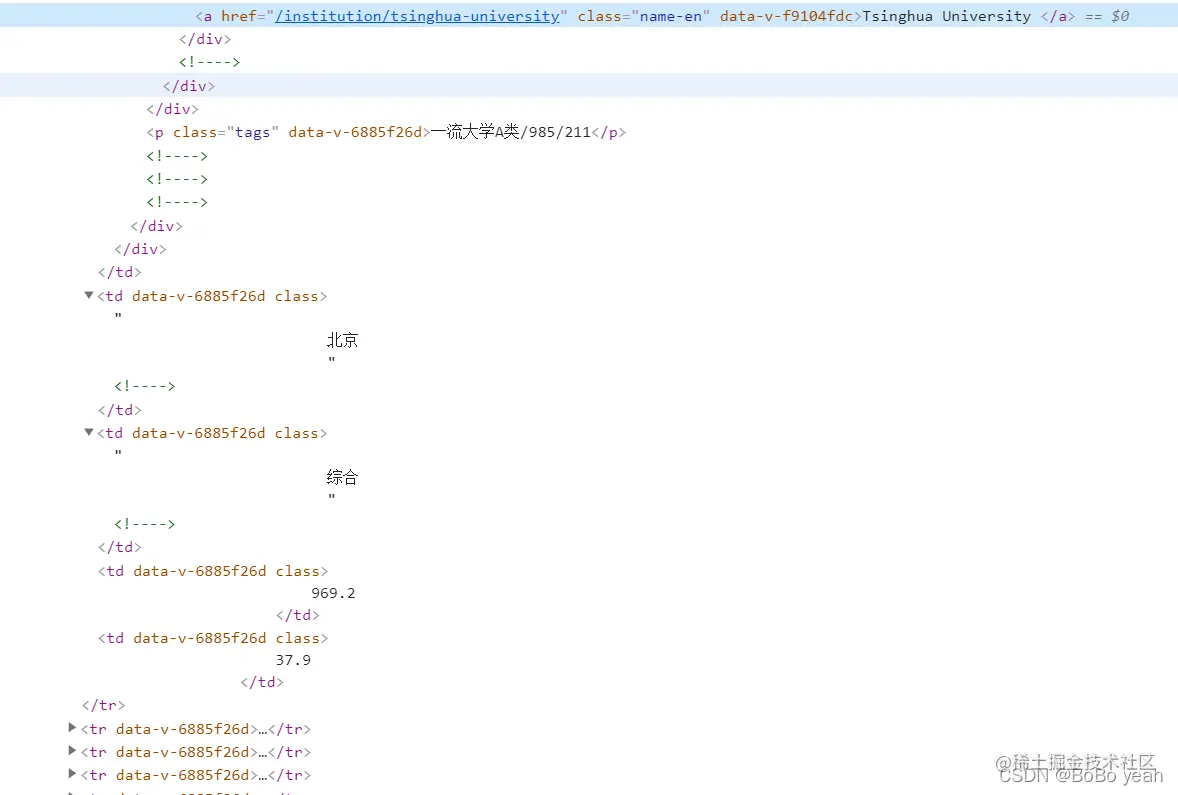
Task: Select the text 一流大学A类/985/211
Action: (x=511, y=132)
